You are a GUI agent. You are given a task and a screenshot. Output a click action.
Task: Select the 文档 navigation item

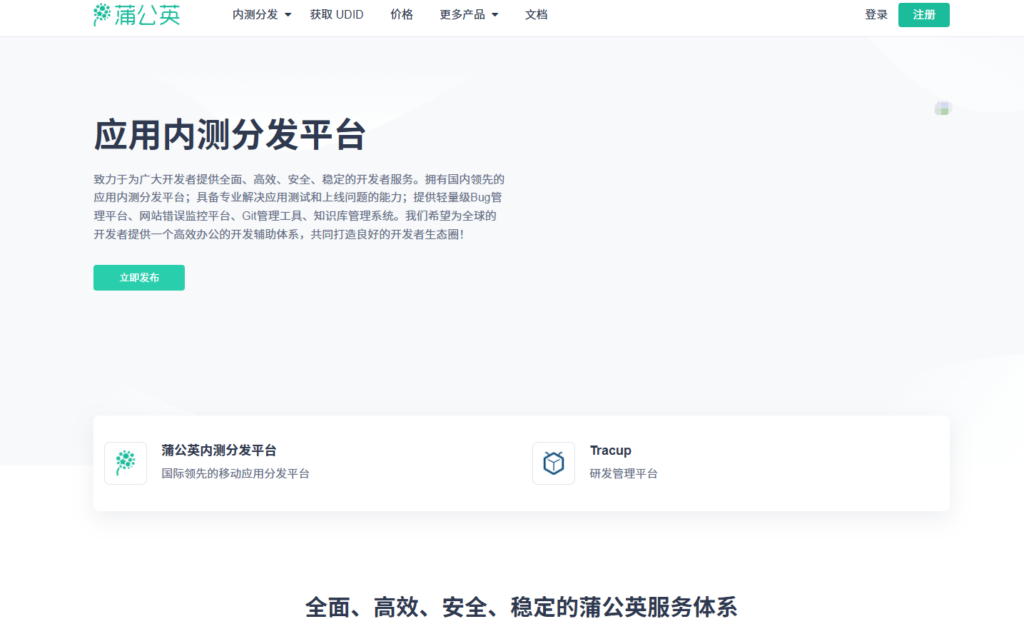(536, 15)
